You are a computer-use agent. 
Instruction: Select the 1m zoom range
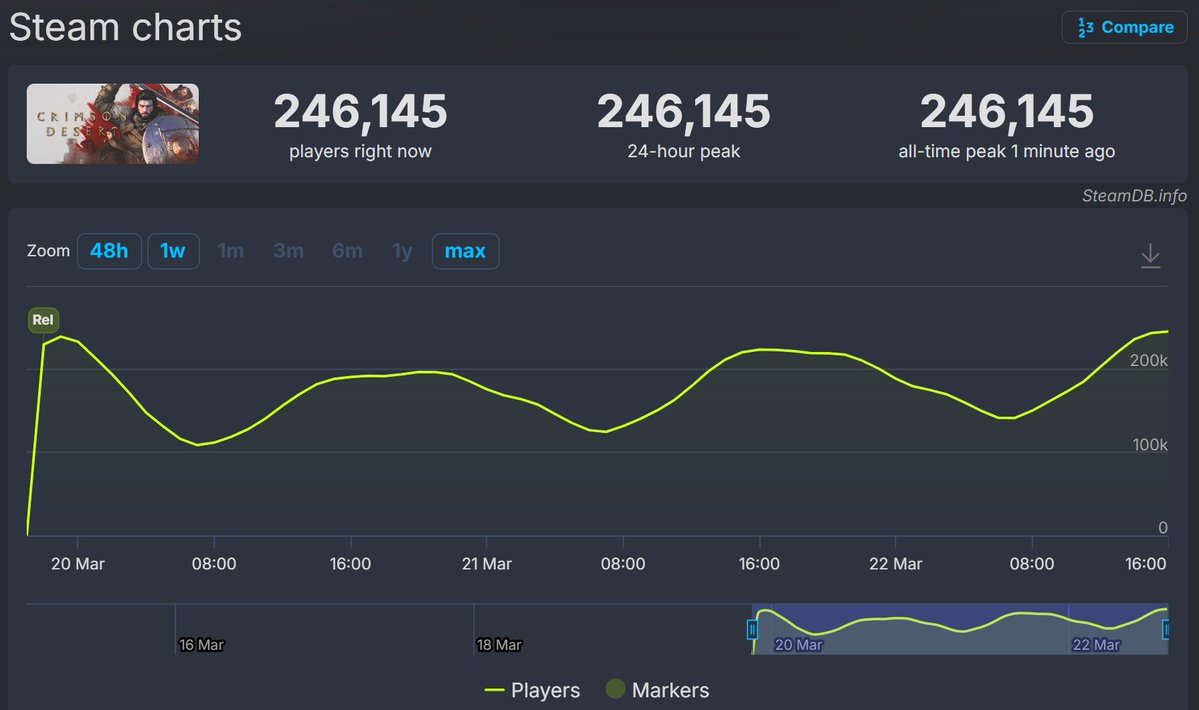coord(231,251)
